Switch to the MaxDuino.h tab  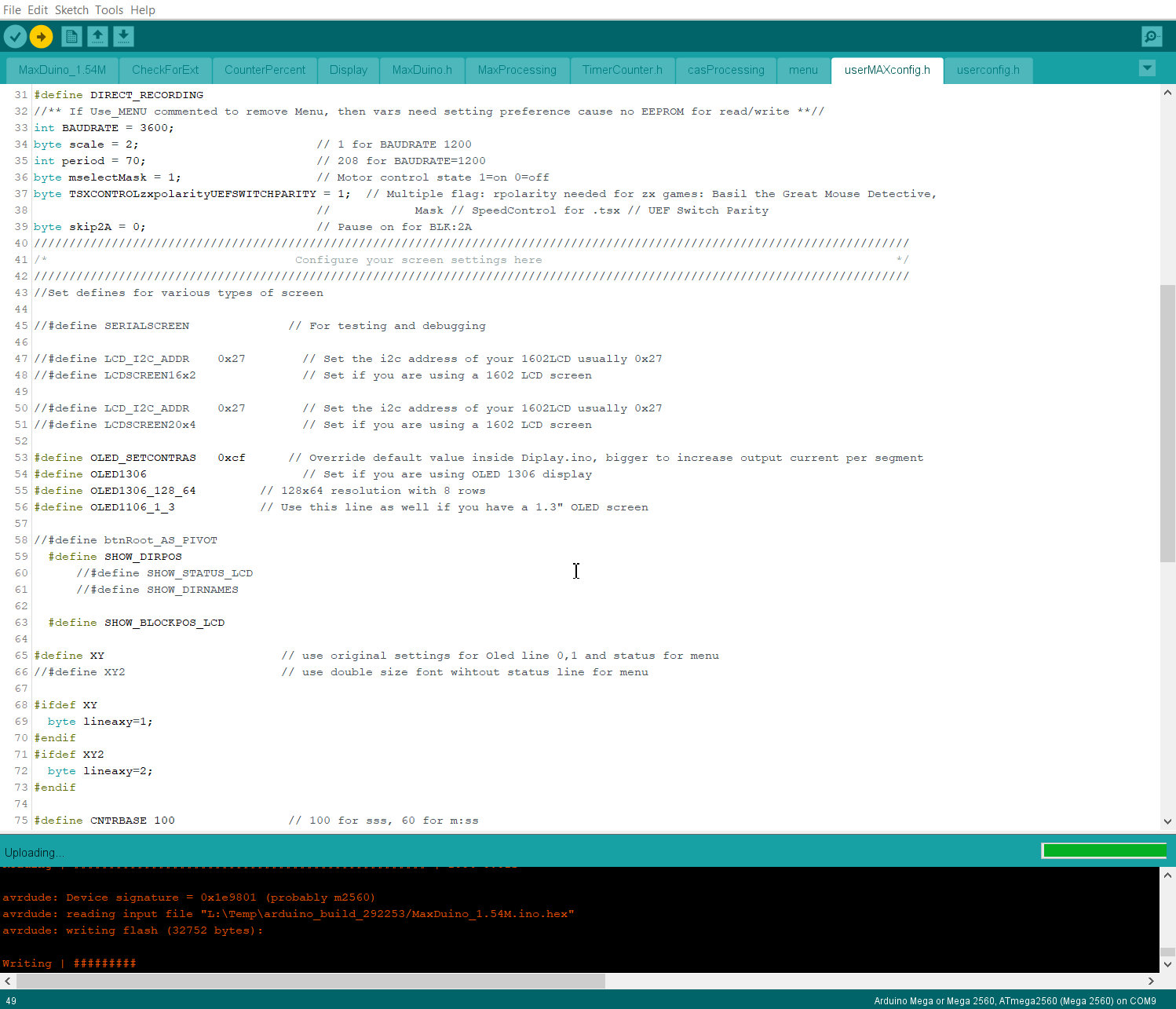422,70
